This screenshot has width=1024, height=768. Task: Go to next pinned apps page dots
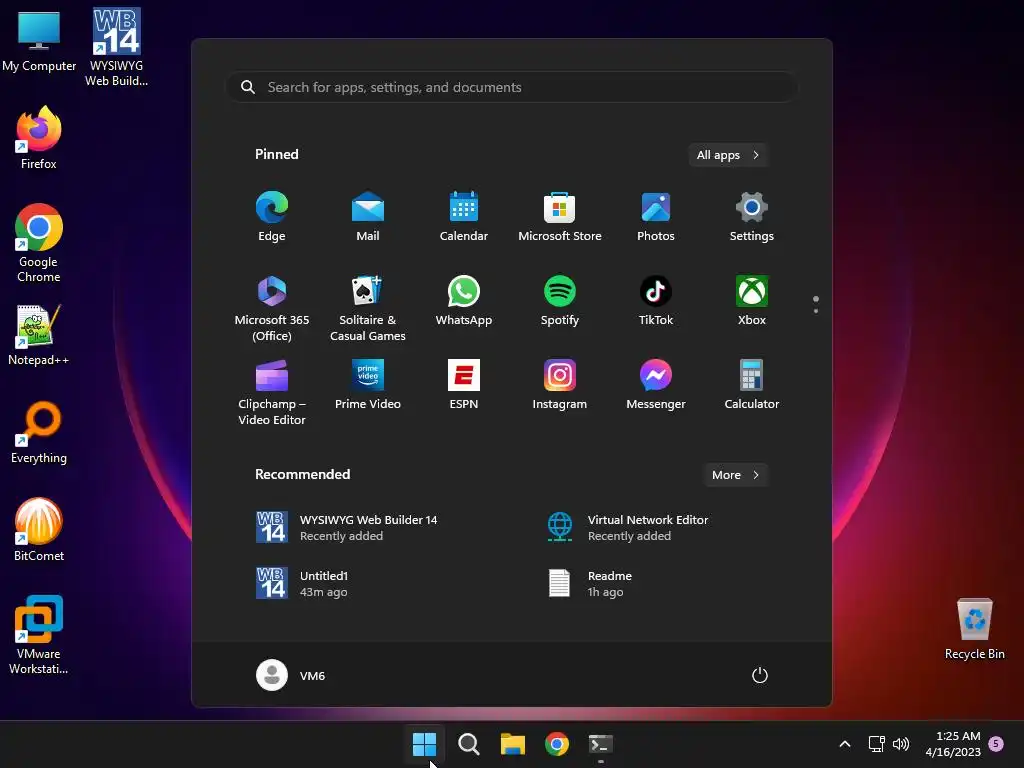click(816, 304)
